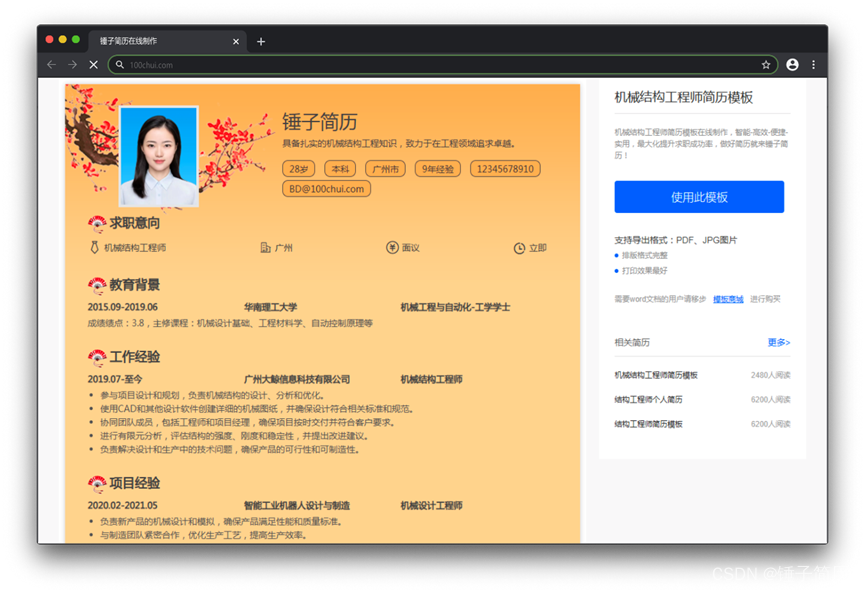Click the fan icon beside 工作经验
The height and width of the screenshot is (593, 865).
pos(97,357)
